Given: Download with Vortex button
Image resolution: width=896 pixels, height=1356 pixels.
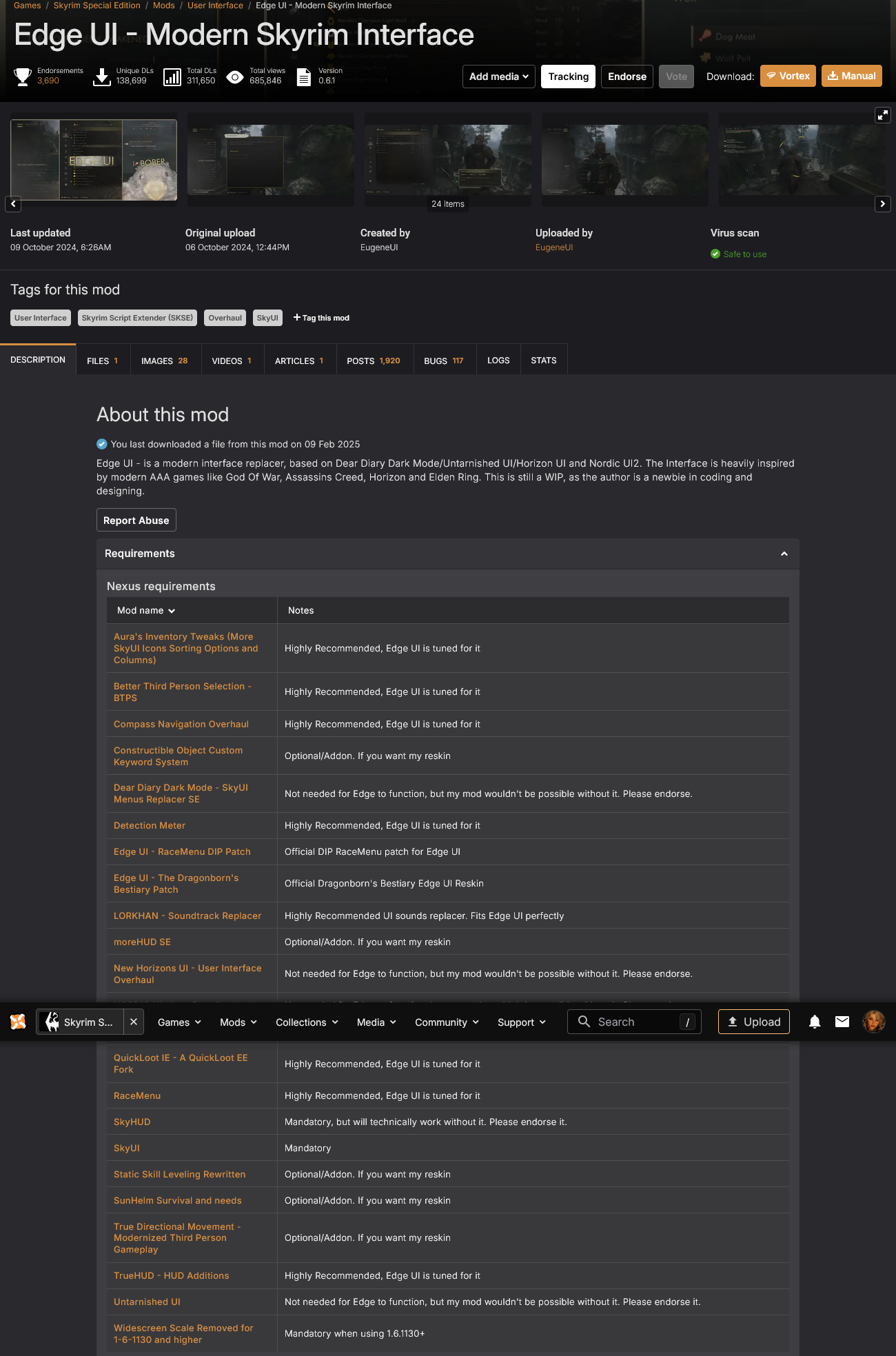Looking at the screenshot, I should [x=788, y=76].
